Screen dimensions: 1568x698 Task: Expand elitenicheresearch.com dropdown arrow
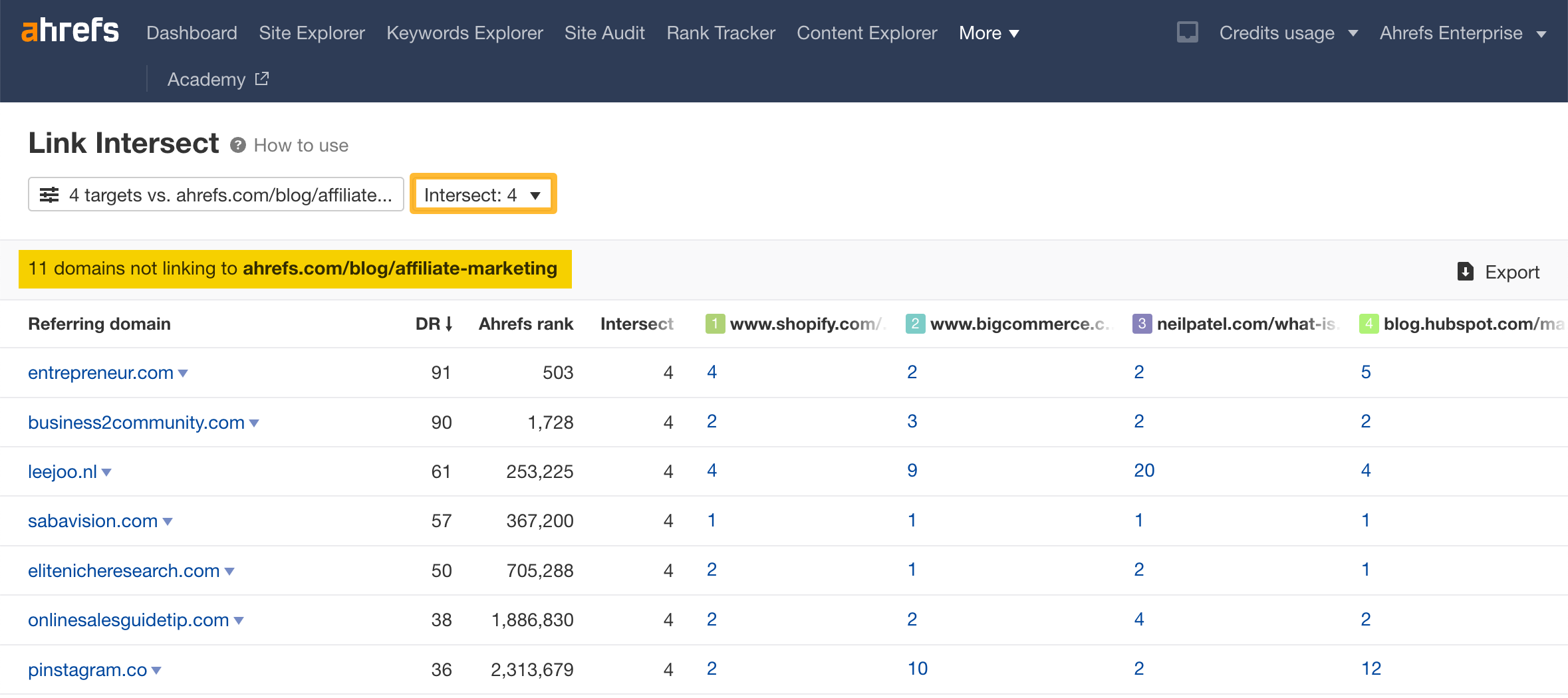pyautogui.click(x=229, y=572)
